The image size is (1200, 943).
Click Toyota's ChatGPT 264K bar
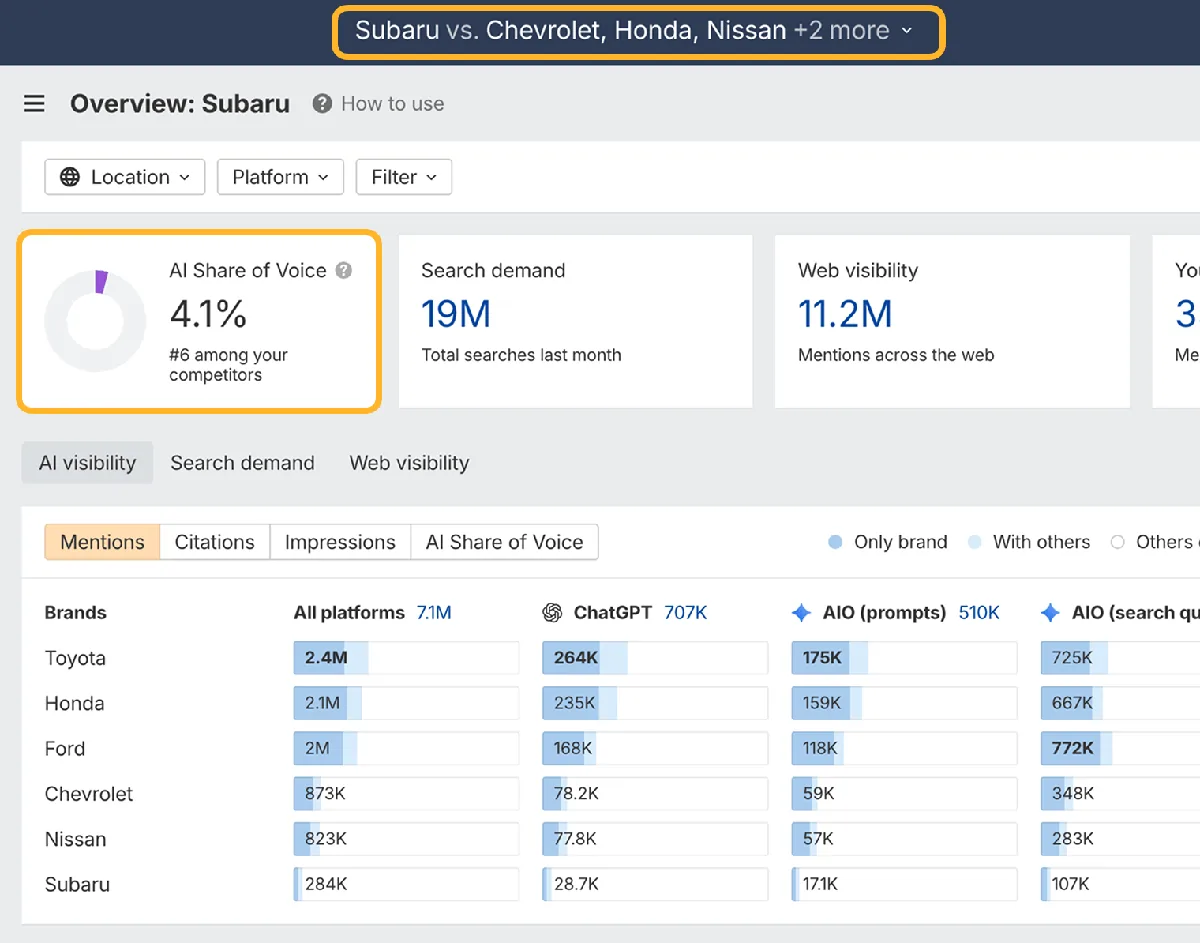click(655, 658)
